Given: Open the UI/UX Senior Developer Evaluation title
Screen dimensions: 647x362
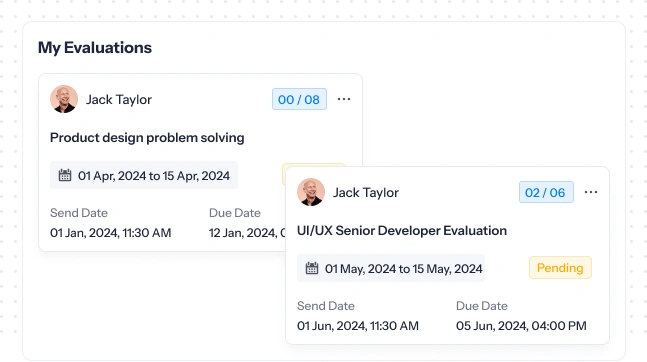Looking at the screenshot, I should 401,230.
